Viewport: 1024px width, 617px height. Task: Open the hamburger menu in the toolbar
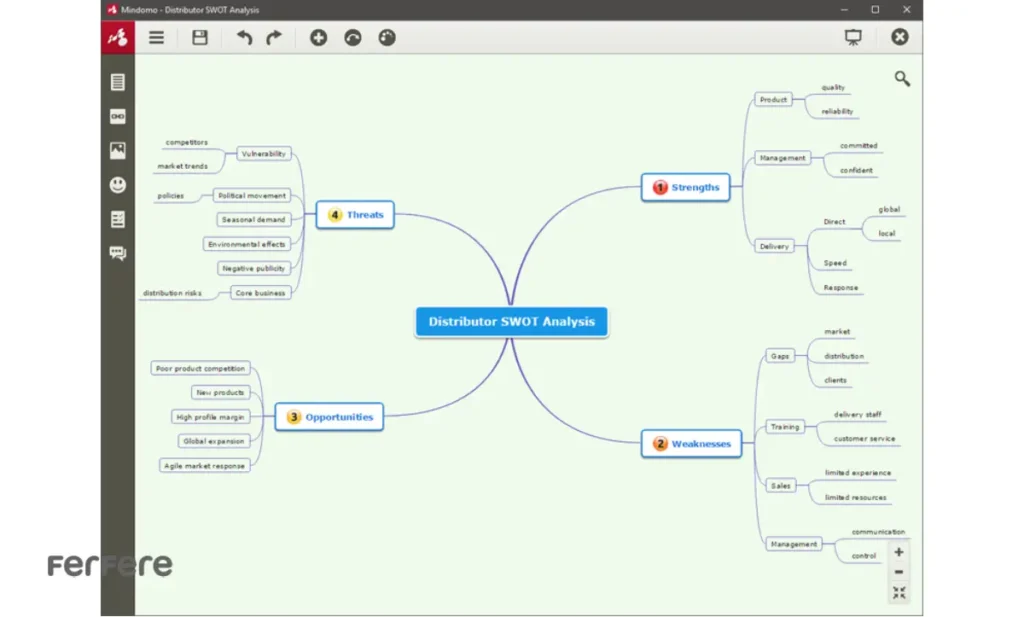tap(157, 38)
